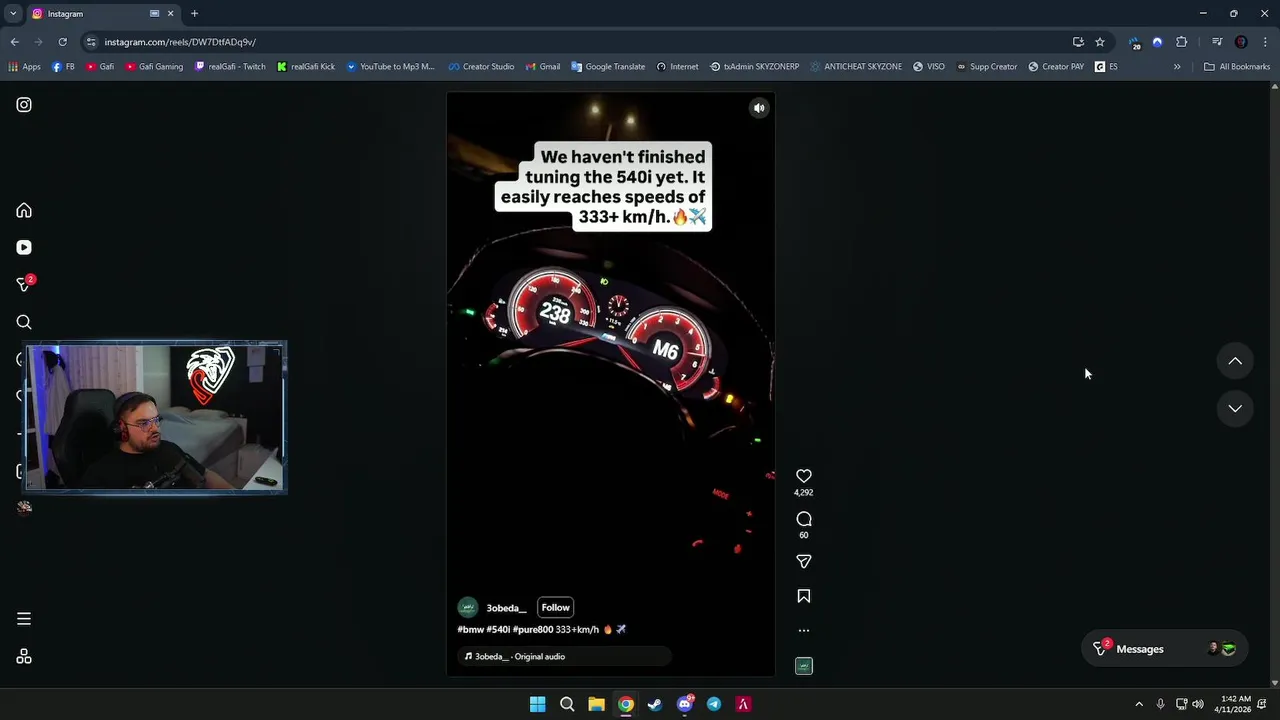Open the Chrome extensions puzzle menu
Viewport: 1280px width, 720px height.
click(x=1182, y=42)
